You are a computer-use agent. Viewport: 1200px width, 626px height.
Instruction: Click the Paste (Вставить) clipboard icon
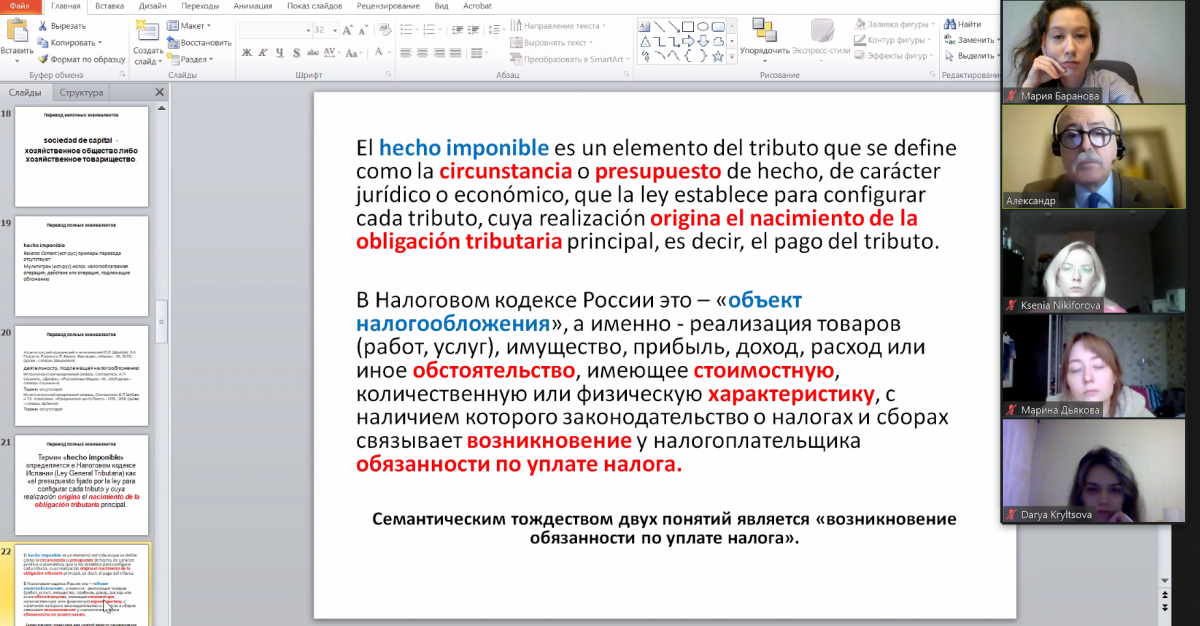(x=16, y=30)
